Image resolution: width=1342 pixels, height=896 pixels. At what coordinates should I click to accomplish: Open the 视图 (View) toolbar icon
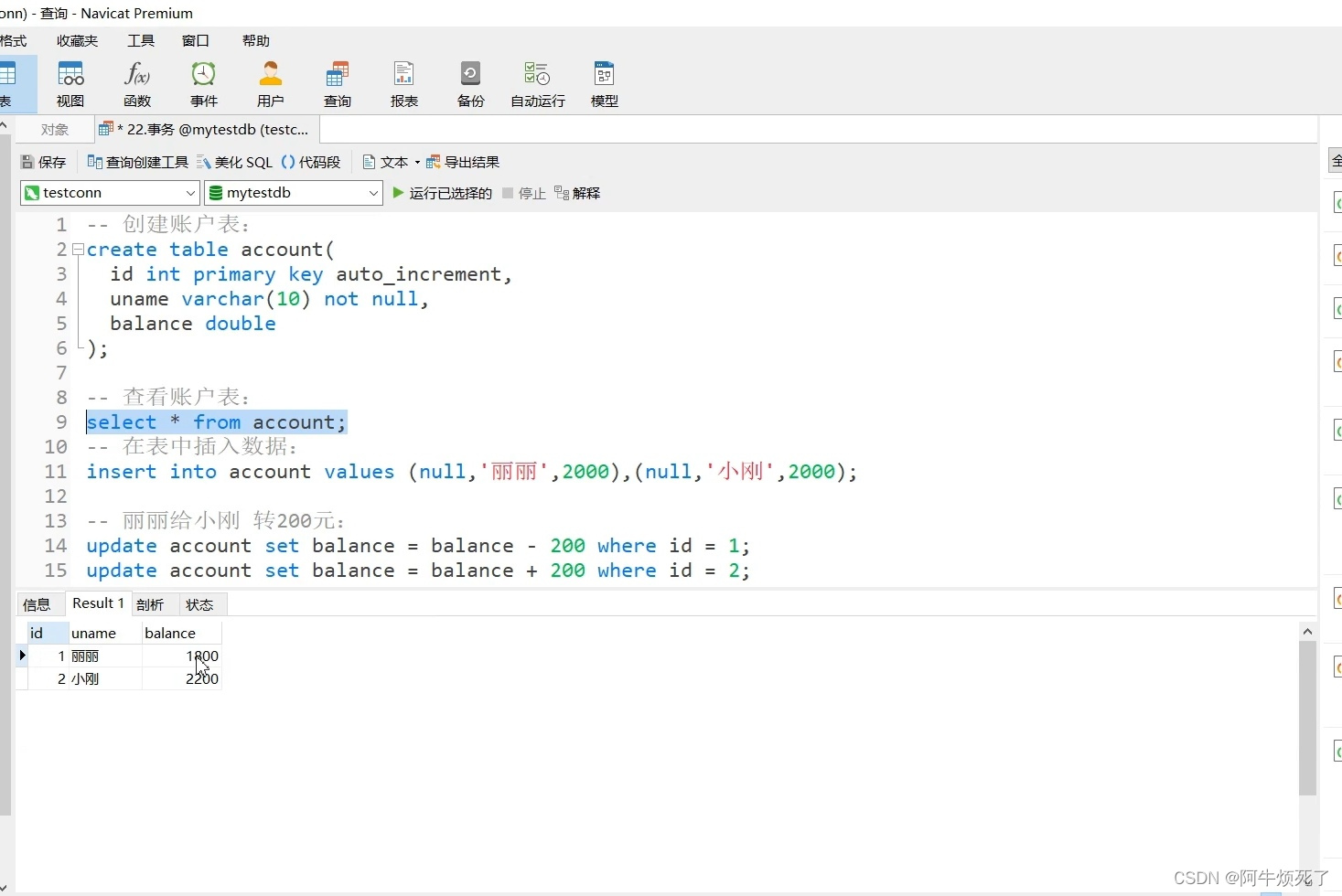click(70, 84)
